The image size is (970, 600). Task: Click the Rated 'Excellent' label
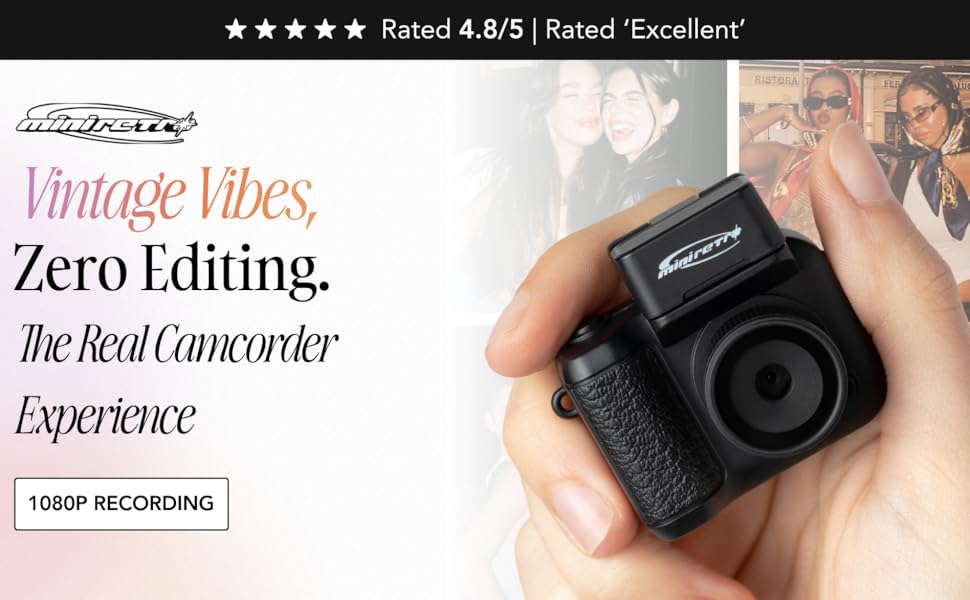645,29
